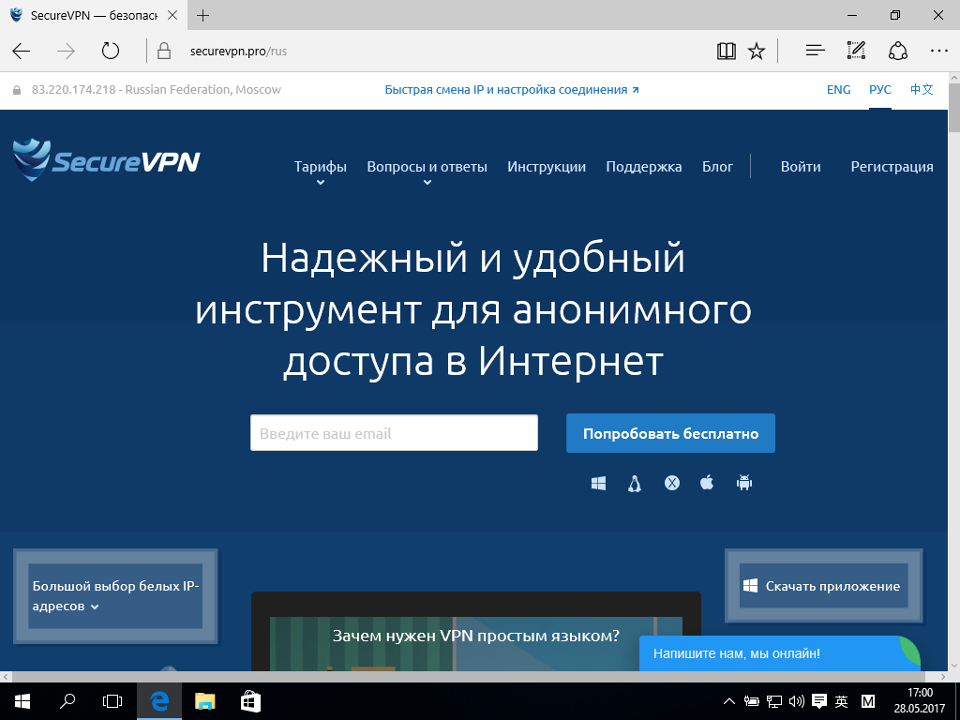Screen dimensions: 960x720
Task: Click the URL securevpn.pro/rus address field
Action: point(238,51)
